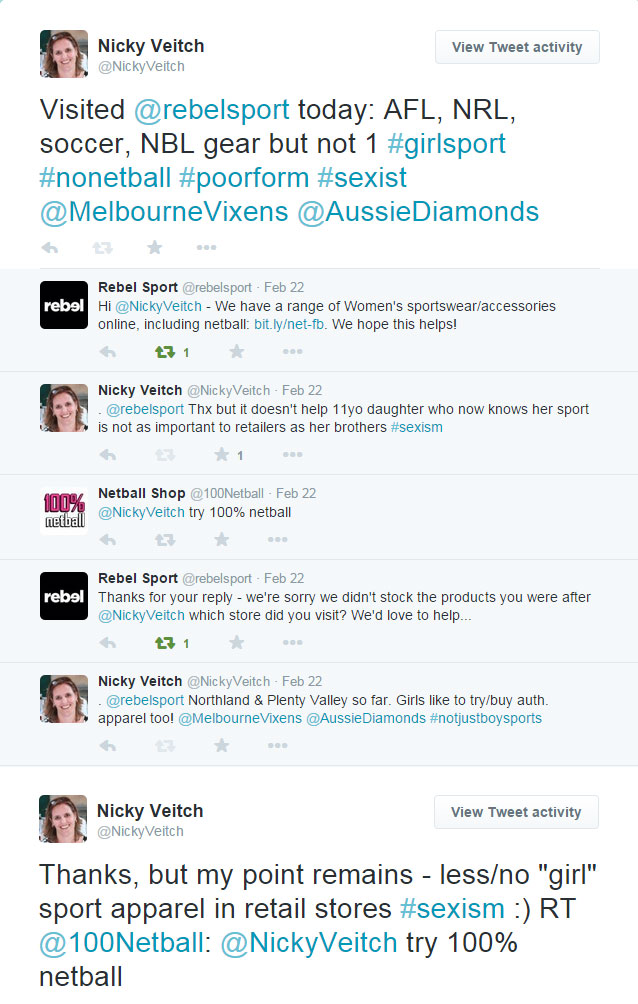Image resolution: width=638 pixels, height=1004 pixels.
Task: Expand more options on Netball Shop tweet
Action: point(292,540)
